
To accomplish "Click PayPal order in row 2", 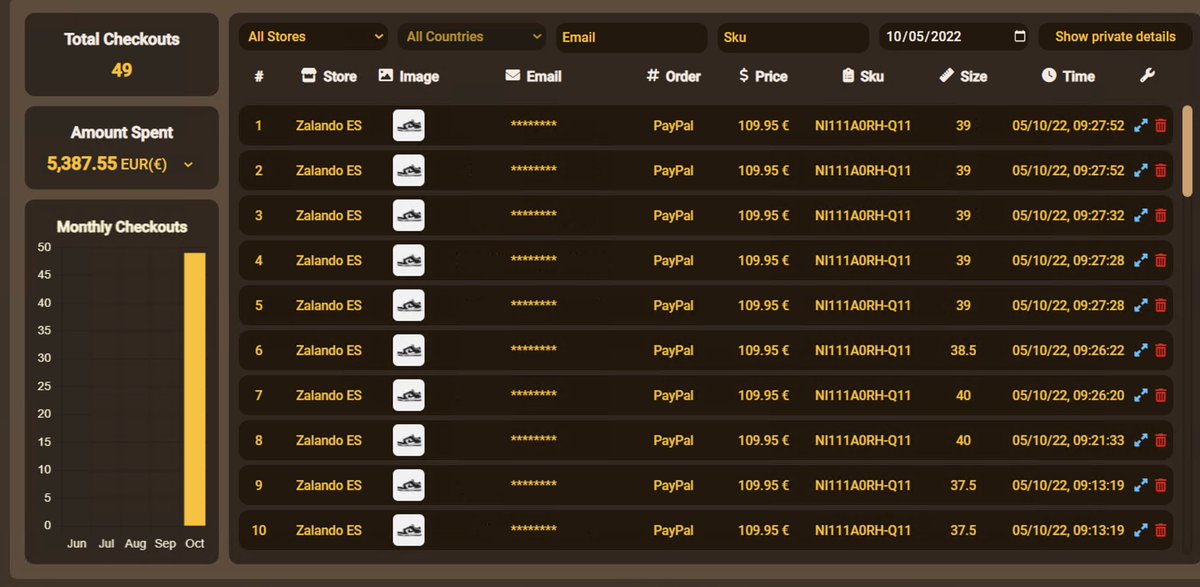I will (673, 171).
